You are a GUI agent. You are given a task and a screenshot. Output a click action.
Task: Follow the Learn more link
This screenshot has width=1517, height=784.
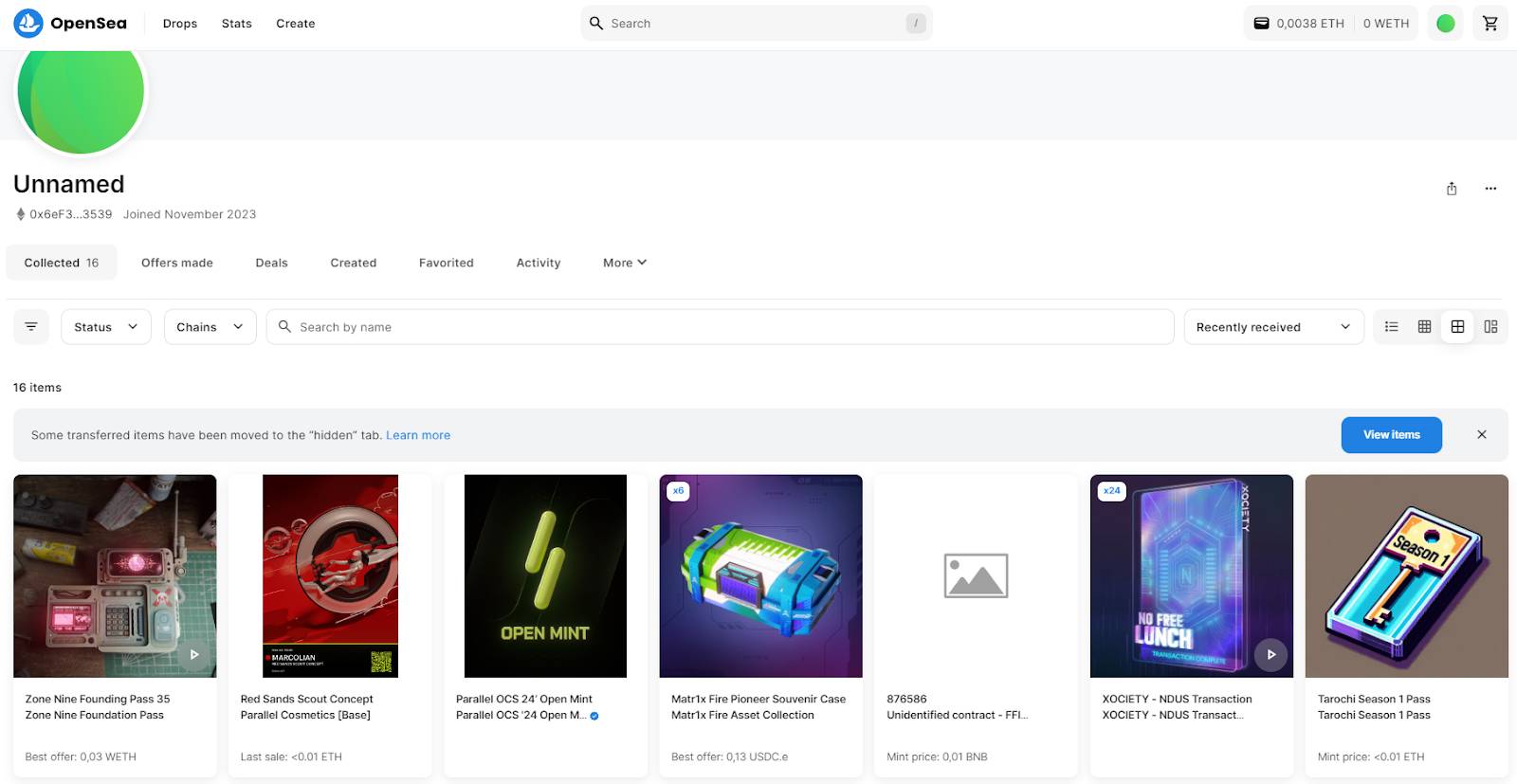(418, 435)
